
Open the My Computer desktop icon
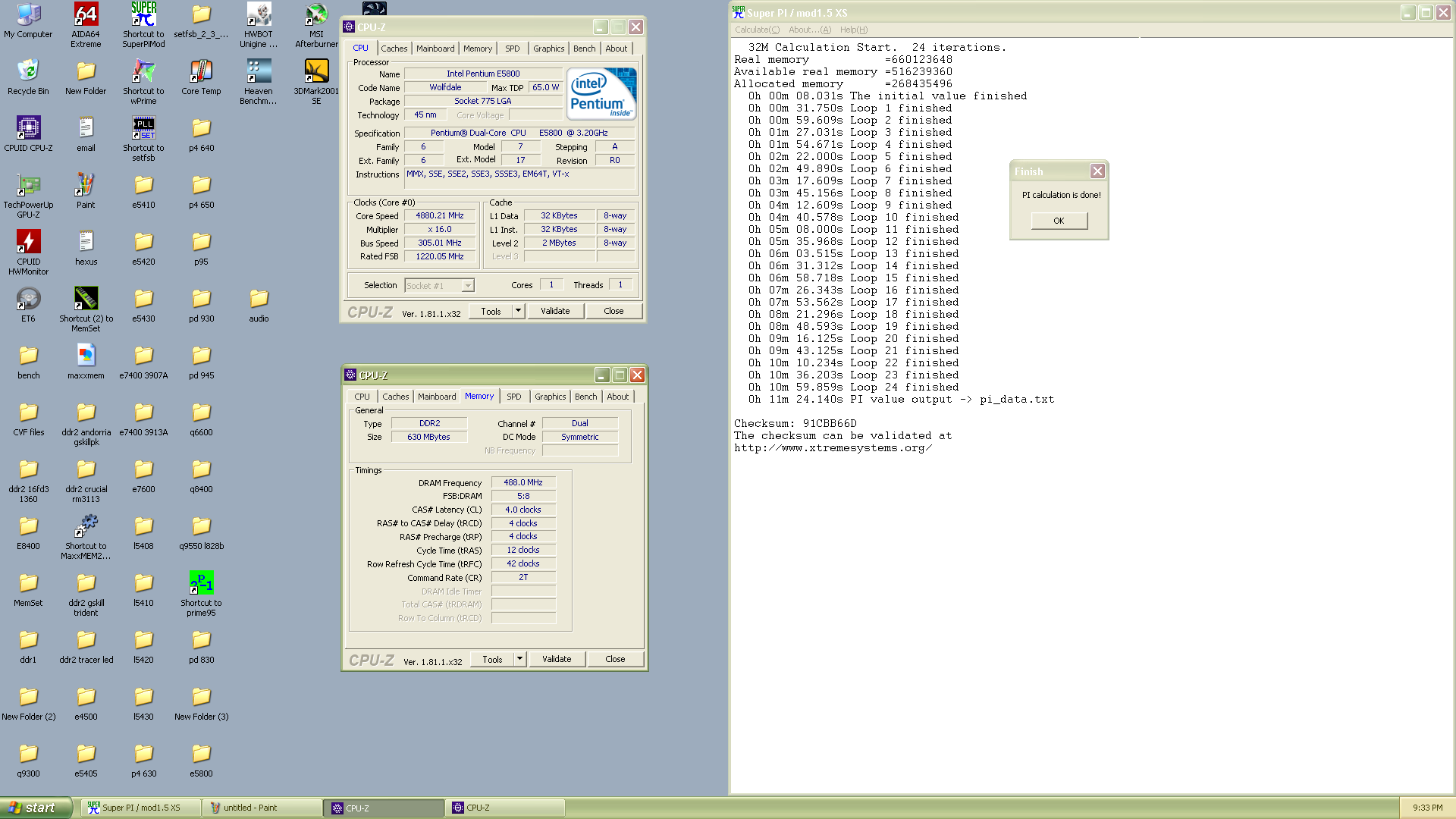click(x=28, y=21)
